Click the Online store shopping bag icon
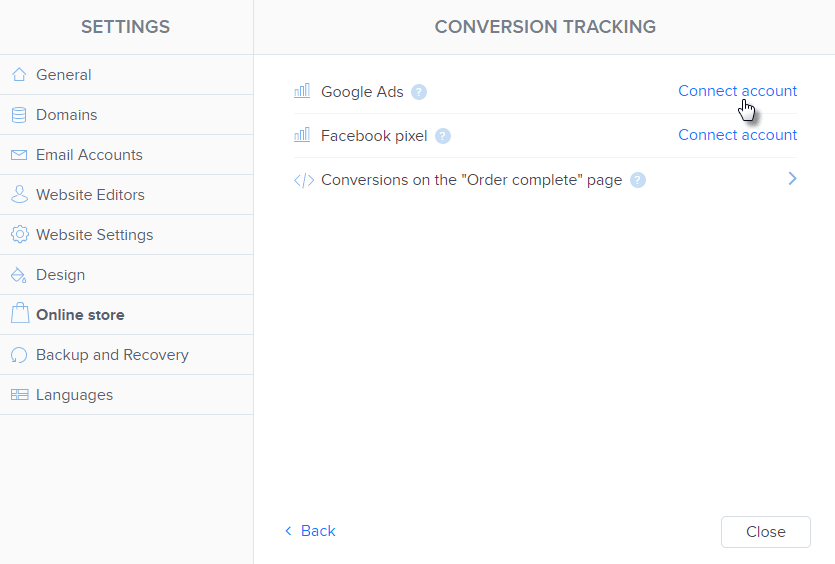835x564 pixels. pyautogui.click(x=19, y=314)
